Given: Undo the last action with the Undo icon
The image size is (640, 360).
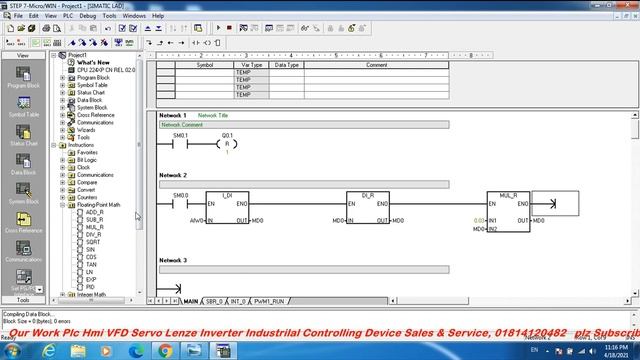Looking at the screenshot, I should pyautogui.click(x=108, y=28).
